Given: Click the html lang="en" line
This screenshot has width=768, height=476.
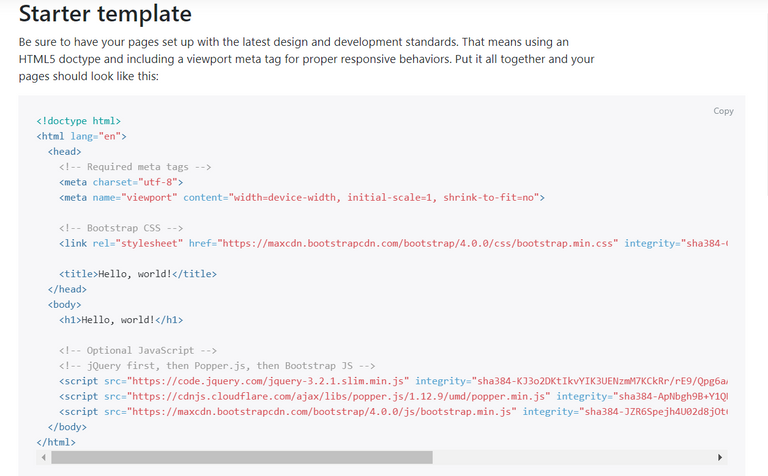Looking at the screenshot, I should [x=81, y=136].
